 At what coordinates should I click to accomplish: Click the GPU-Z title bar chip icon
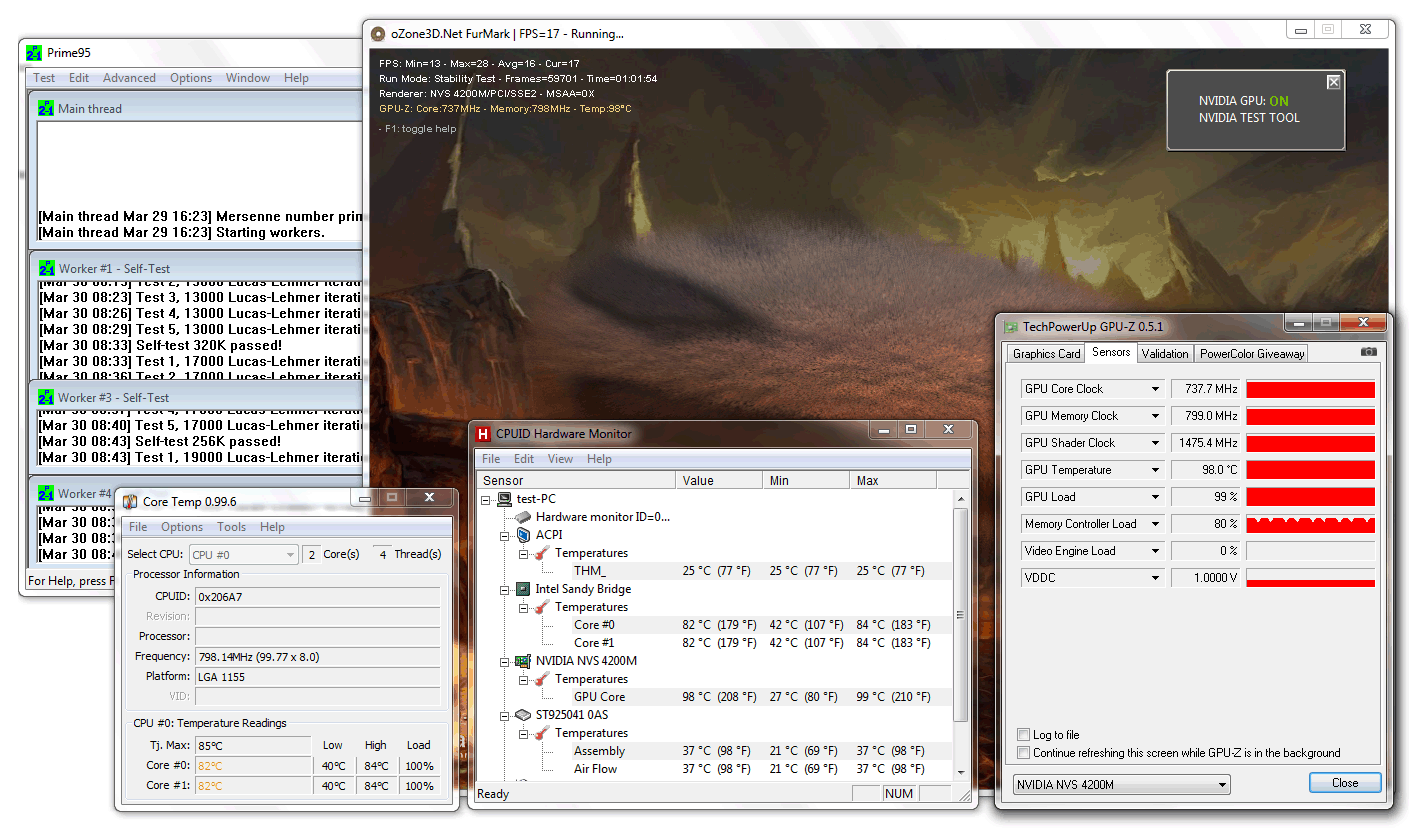click(1011, 327)
